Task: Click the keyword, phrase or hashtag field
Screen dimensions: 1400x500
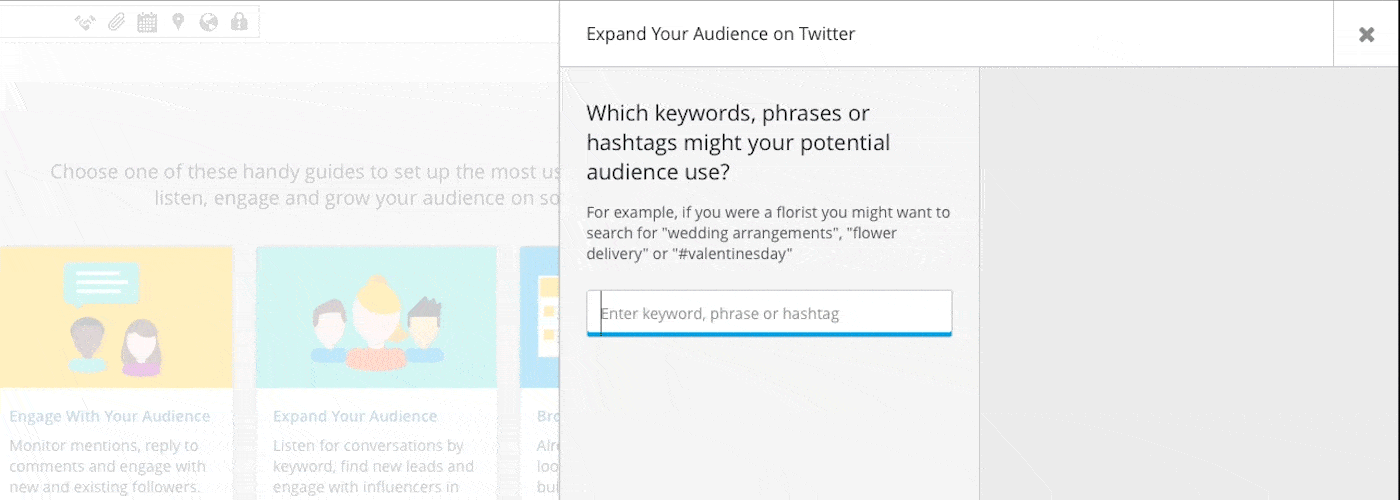Action: 769,313
